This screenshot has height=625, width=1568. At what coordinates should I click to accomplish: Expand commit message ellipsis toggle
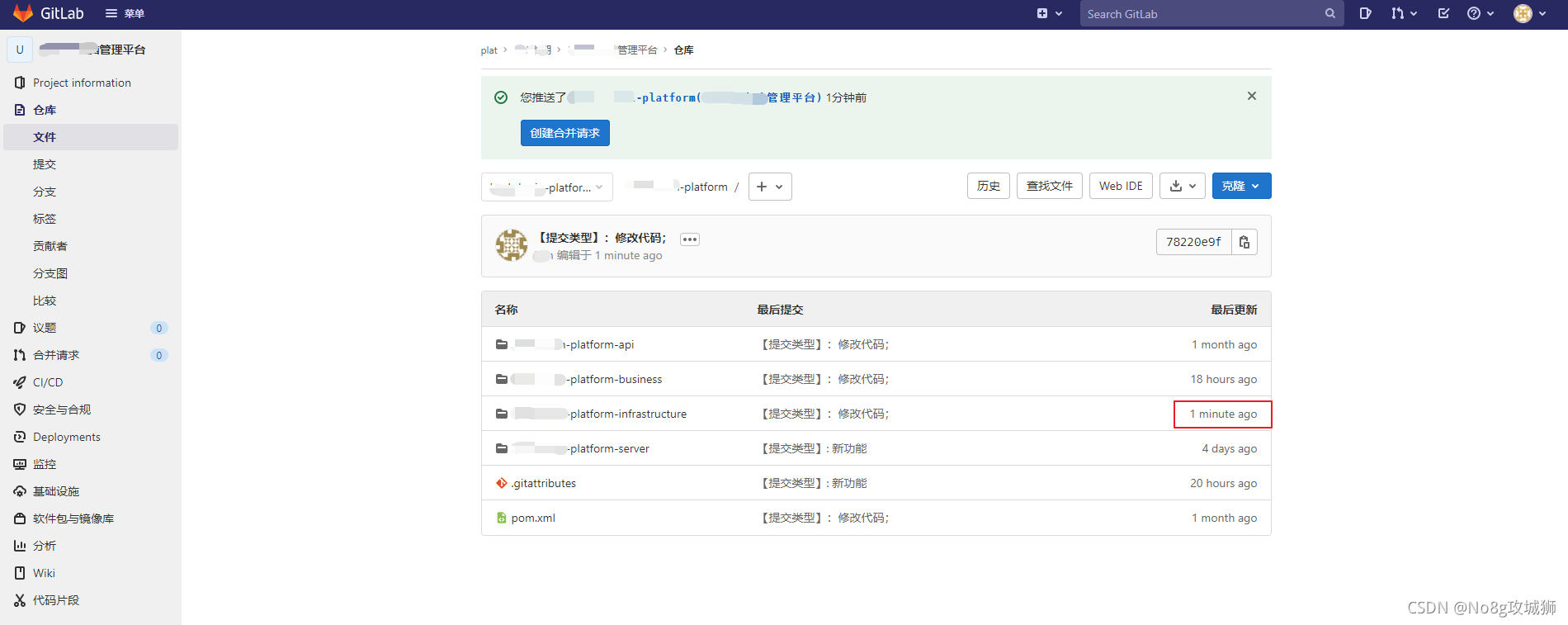(x=690, y=239)
